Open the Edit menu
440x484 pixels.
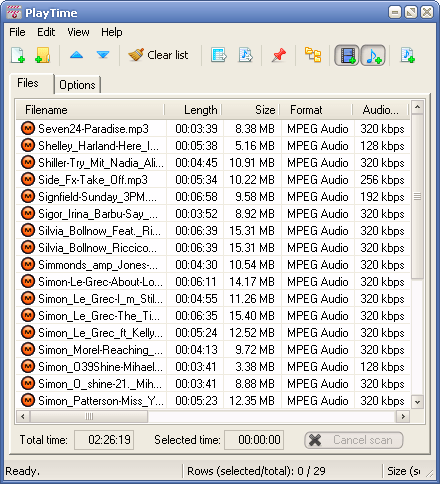pos(46,32)
